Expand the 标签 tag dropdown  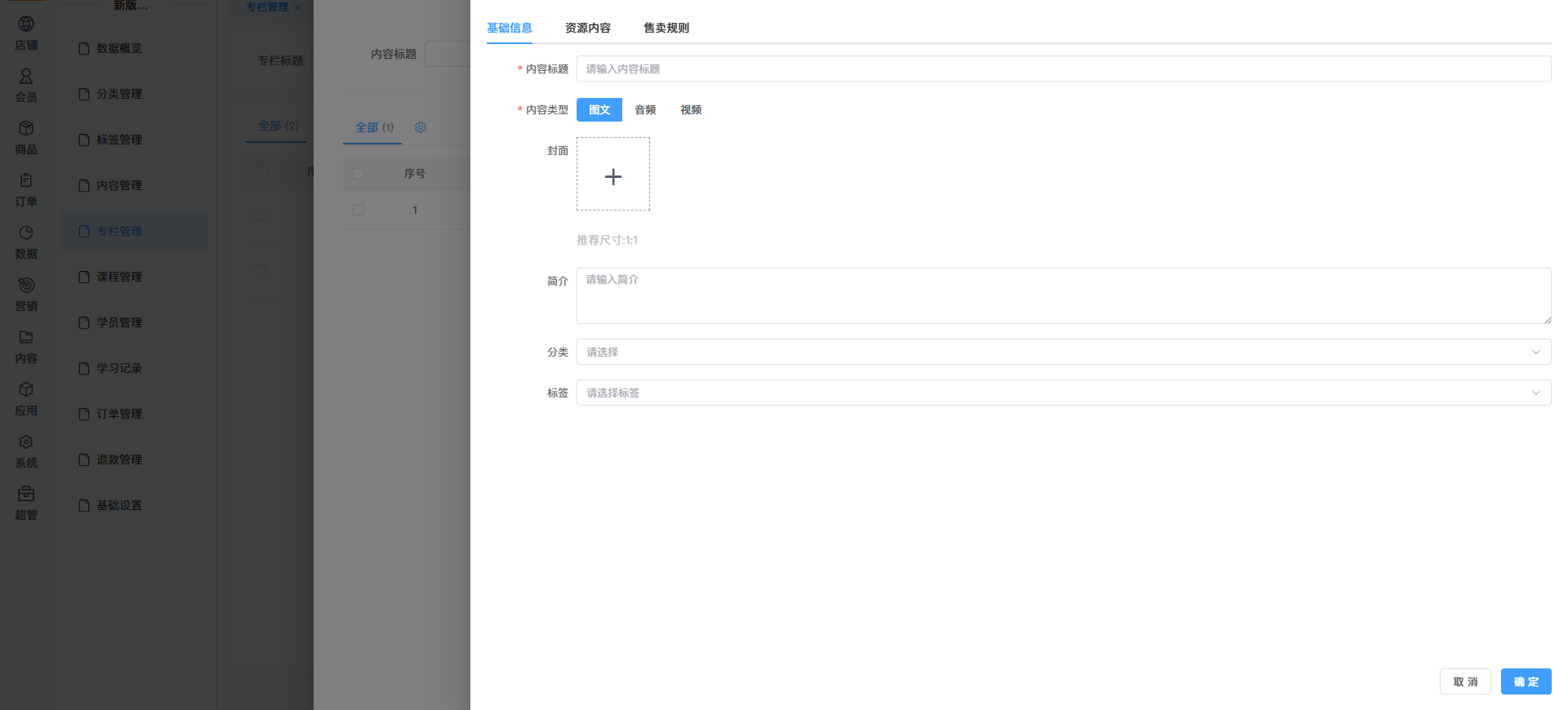click(x=1063, y=393)
